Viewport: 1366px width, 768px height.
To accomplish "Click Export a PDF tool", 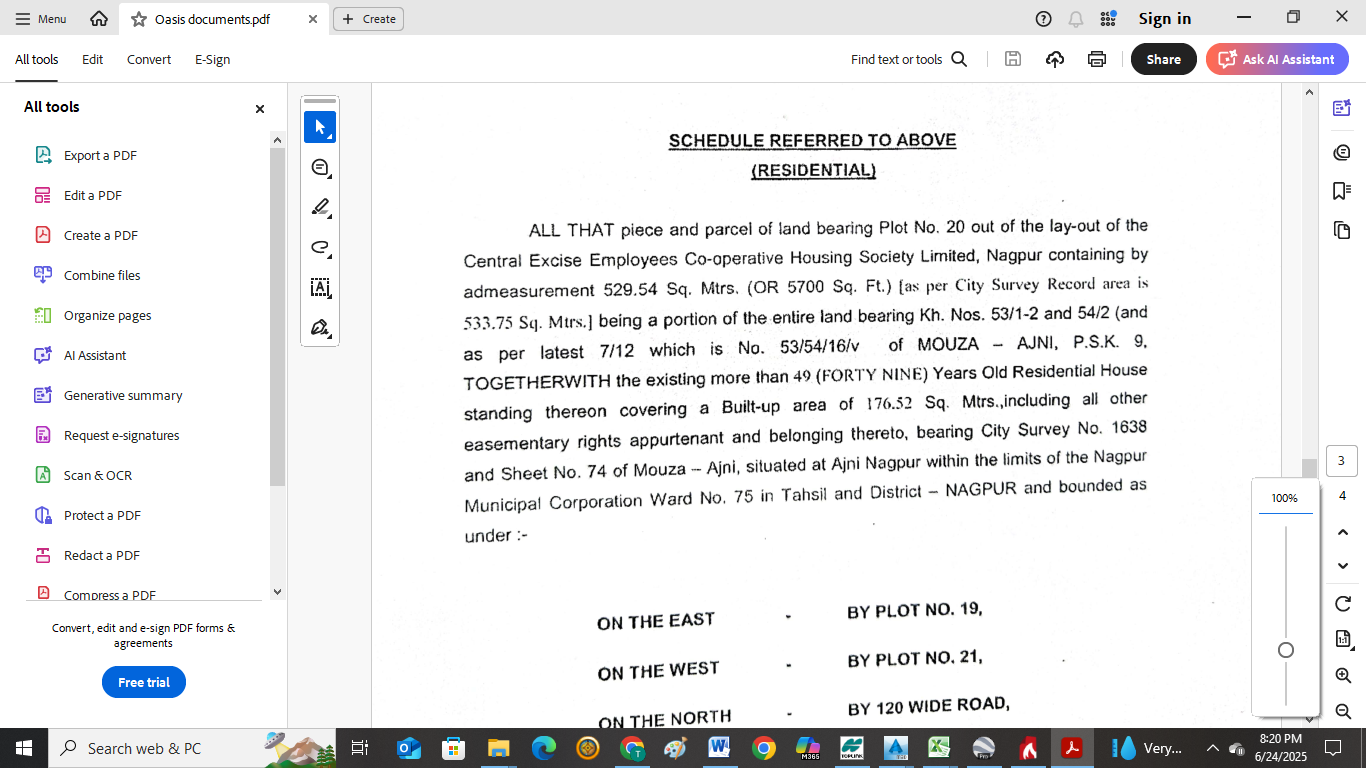I will coord(100,155).
